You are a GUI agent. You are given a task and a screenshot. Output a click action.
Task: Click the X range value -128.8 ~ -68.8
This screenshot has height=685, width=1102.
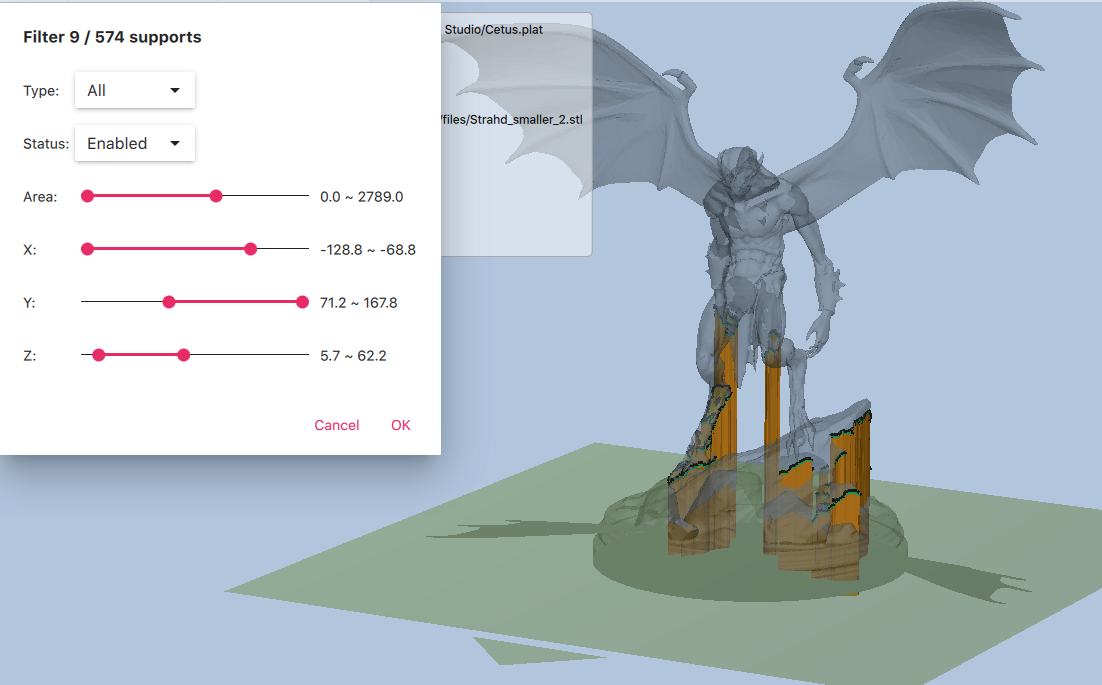click(x=368, y=249)
